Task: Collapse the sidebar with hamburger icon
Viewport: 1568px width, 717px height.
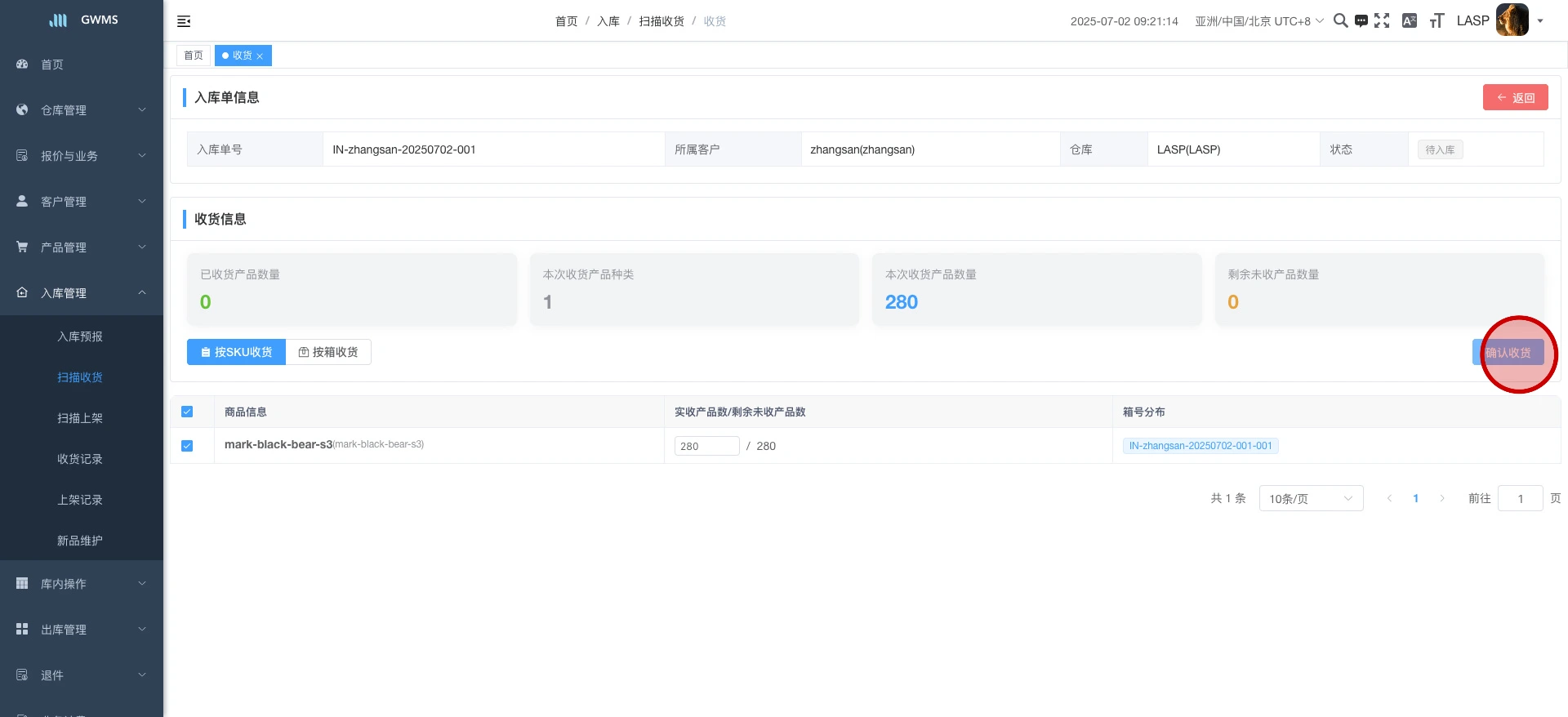Action: 184,21
